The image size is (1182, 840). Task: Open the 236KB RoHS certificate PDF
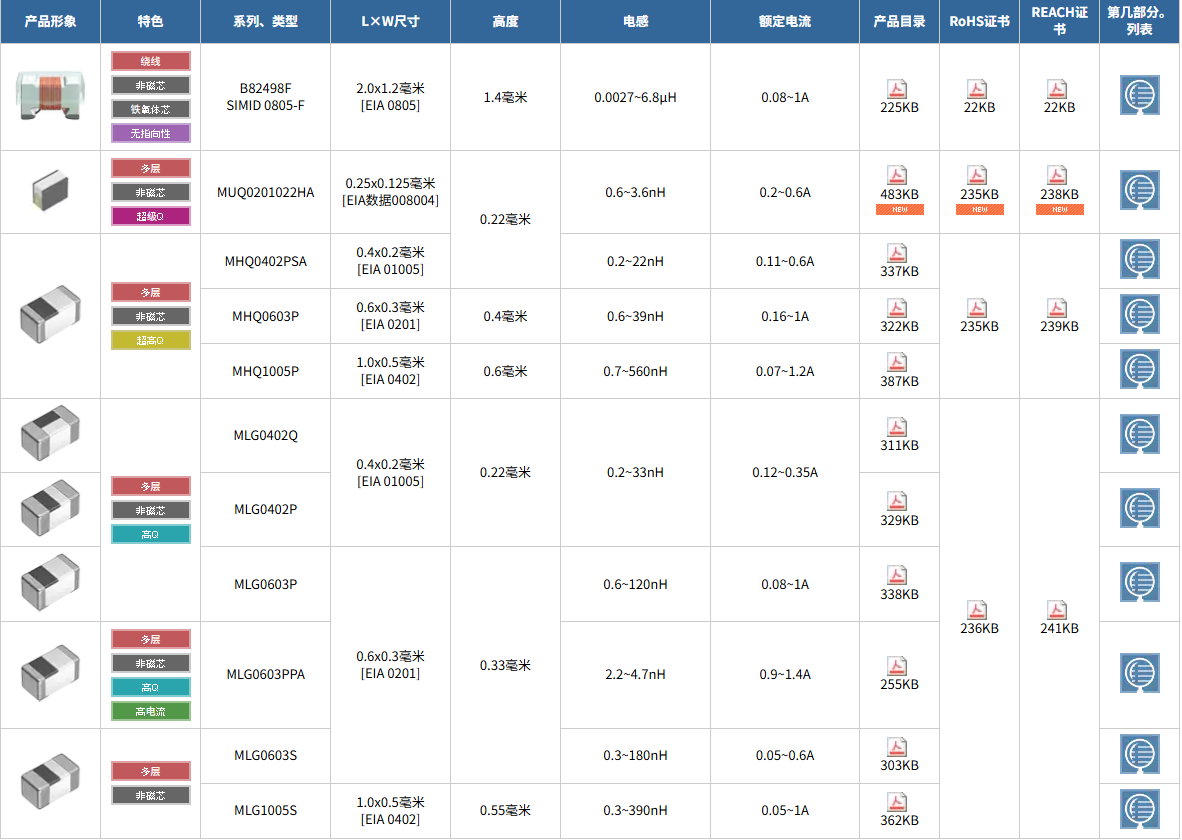point(977,610)
